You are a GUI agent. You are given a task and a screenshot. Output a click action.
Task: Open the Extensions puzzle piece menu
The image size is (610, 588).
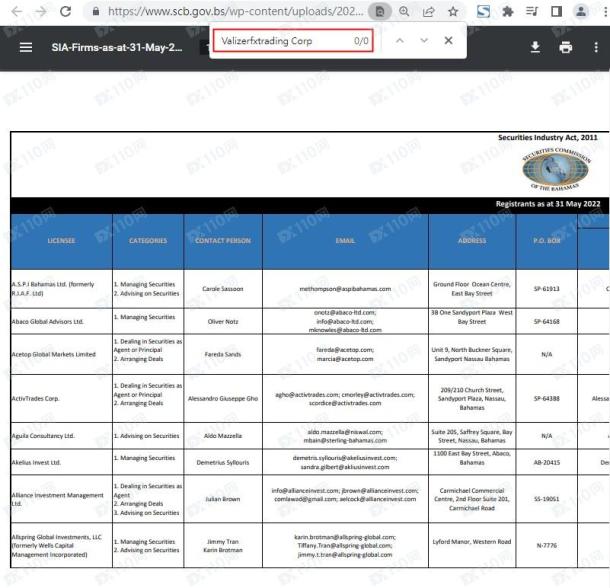[507, 12]
